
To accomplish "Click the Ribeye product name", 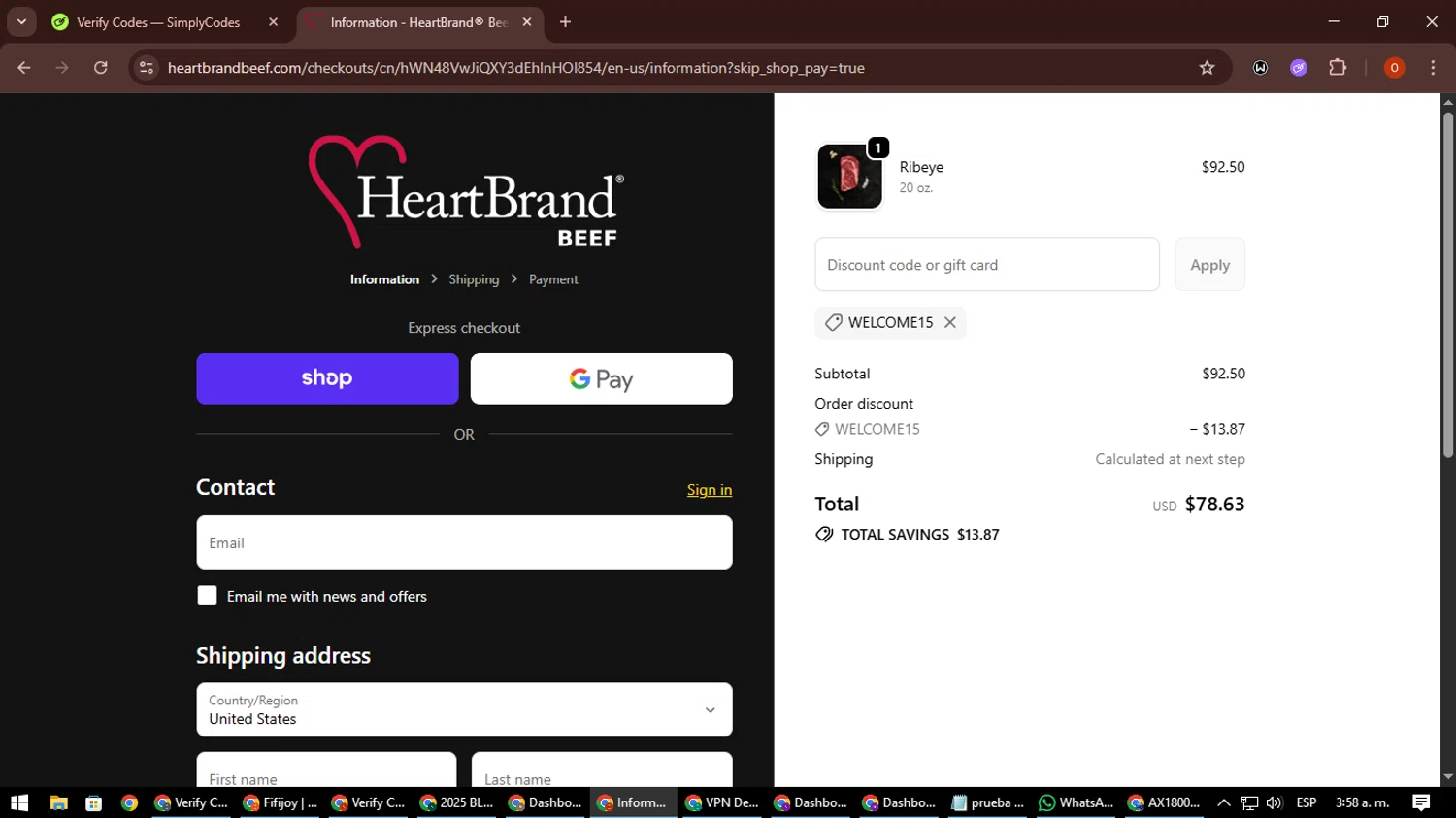I will click(921, 167).
